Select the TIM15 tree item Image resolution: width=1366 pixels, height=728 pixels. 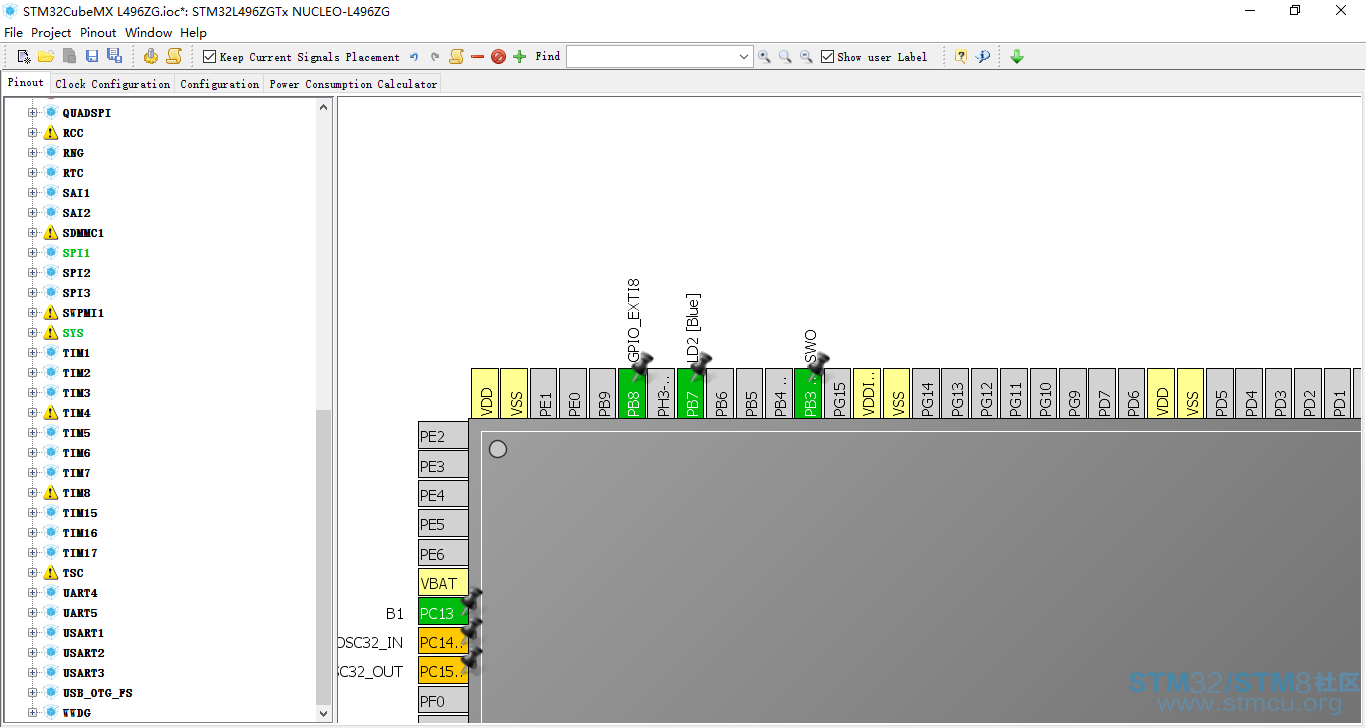80,513
